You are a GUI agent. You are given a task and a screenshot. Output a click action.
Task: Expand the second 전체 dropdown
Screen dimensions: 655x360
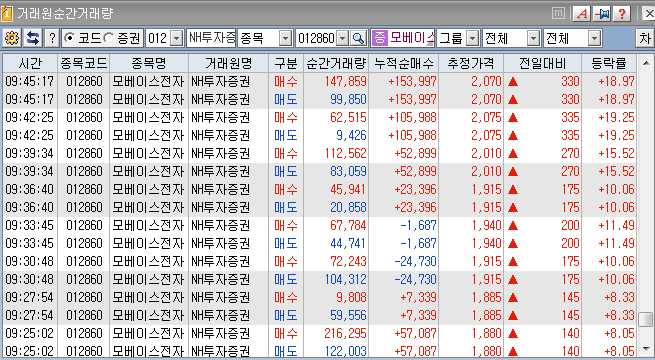(x=594, y=39)
